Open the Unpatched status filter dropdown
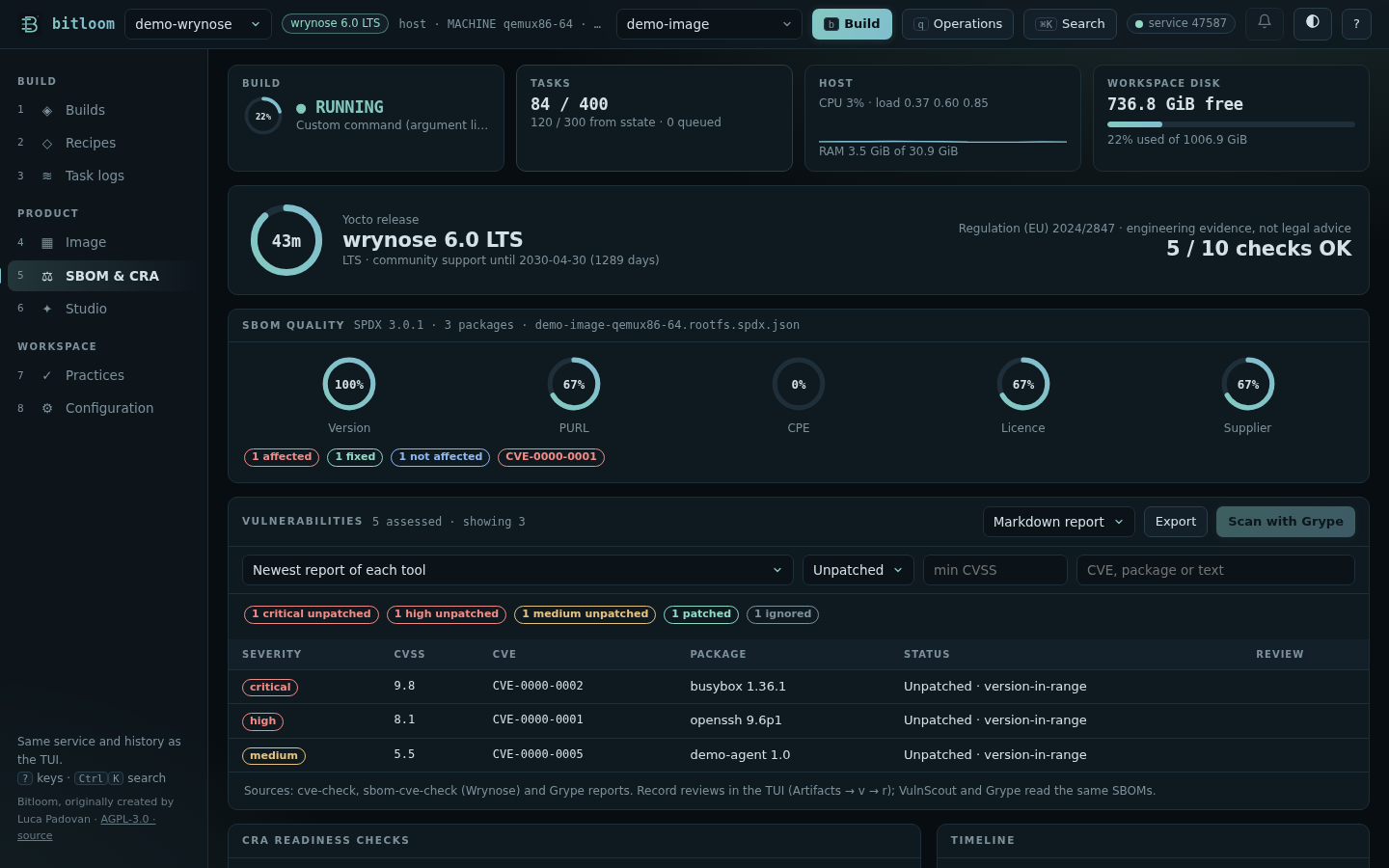 click(x=858, y=570)
